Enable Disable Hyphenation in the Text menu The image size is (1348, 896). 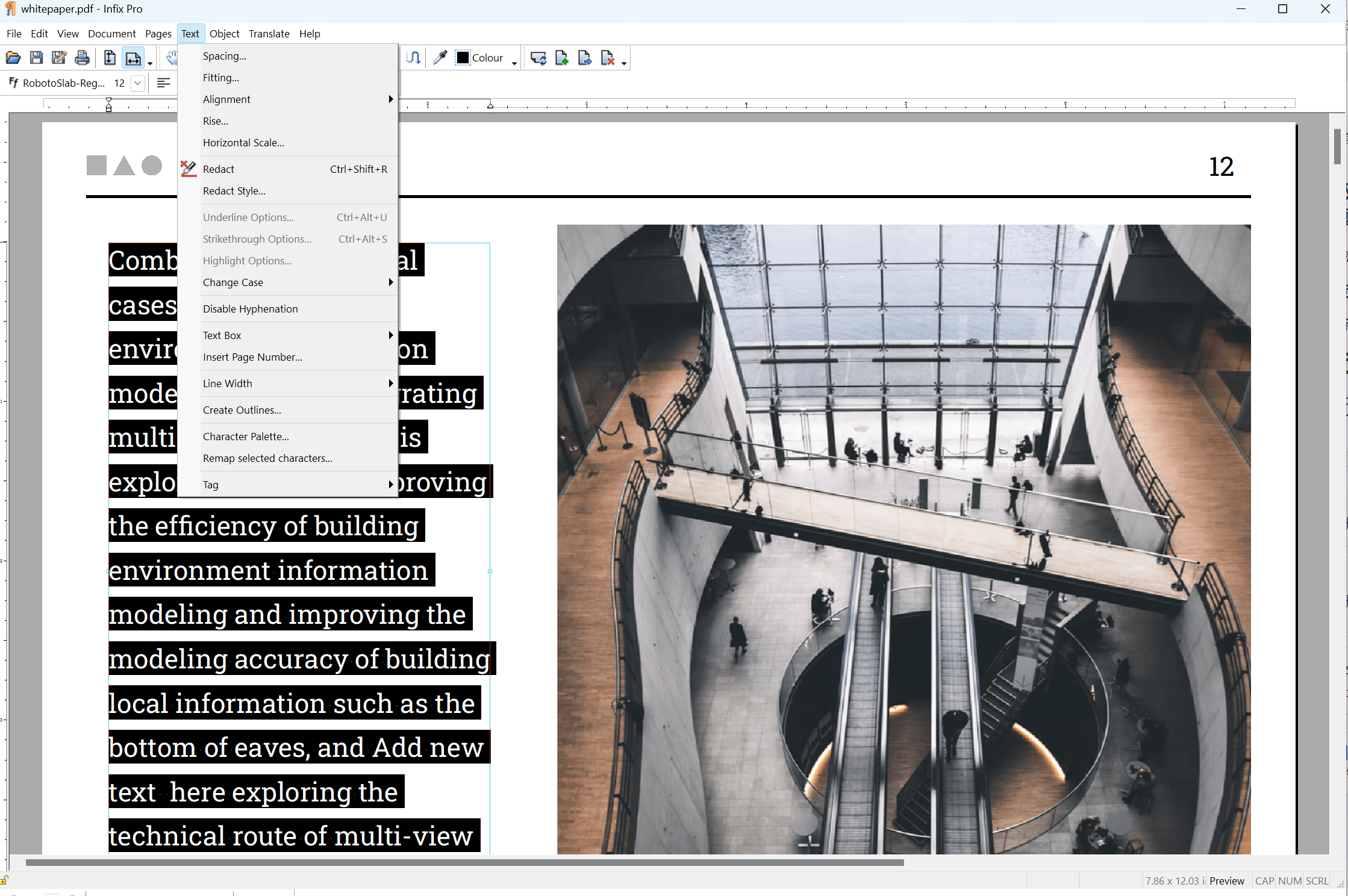[x=250, y=308]
